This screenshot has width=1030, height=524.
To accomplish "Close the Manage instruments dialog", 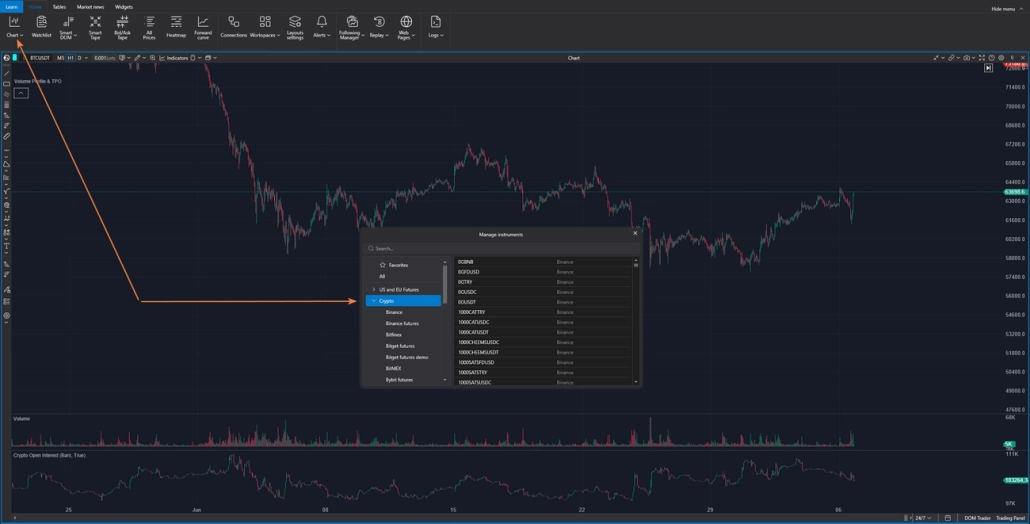I will [x=635, y=233].
